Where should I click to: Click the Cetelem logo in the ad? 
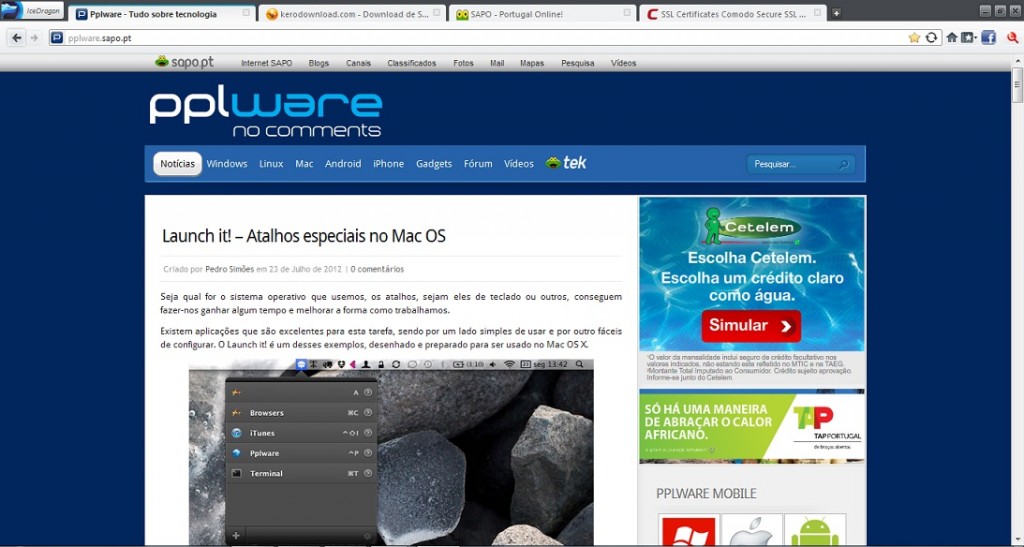click(x=752, y=227)
